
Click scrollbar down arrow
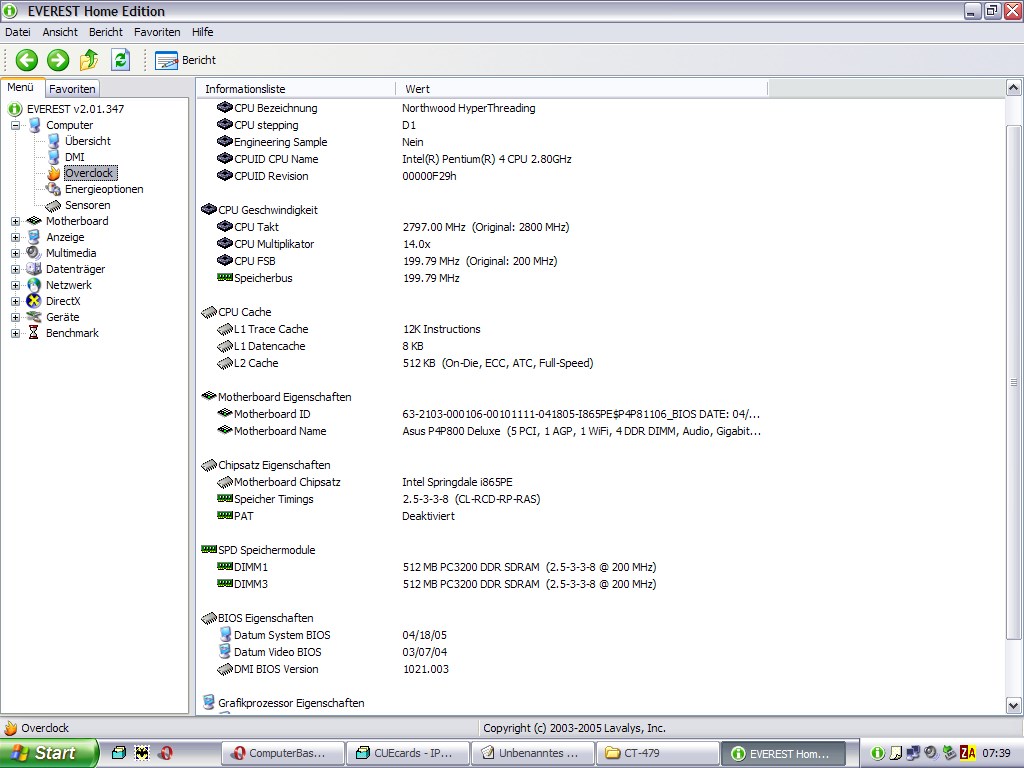click(1013, 705)
